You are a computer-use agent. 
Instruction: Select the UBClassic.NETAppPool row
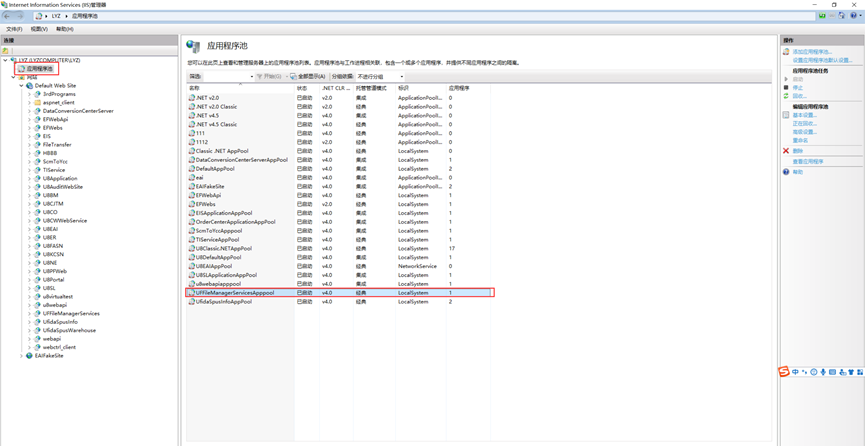[x=339, y=248]
